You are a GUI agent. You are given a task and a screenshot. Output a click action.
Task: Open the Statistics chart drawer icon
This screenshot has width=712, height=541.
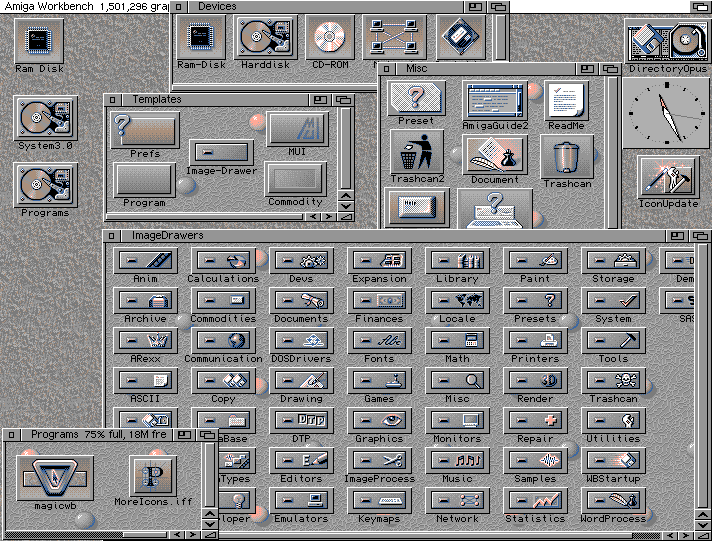coord(535,501)
